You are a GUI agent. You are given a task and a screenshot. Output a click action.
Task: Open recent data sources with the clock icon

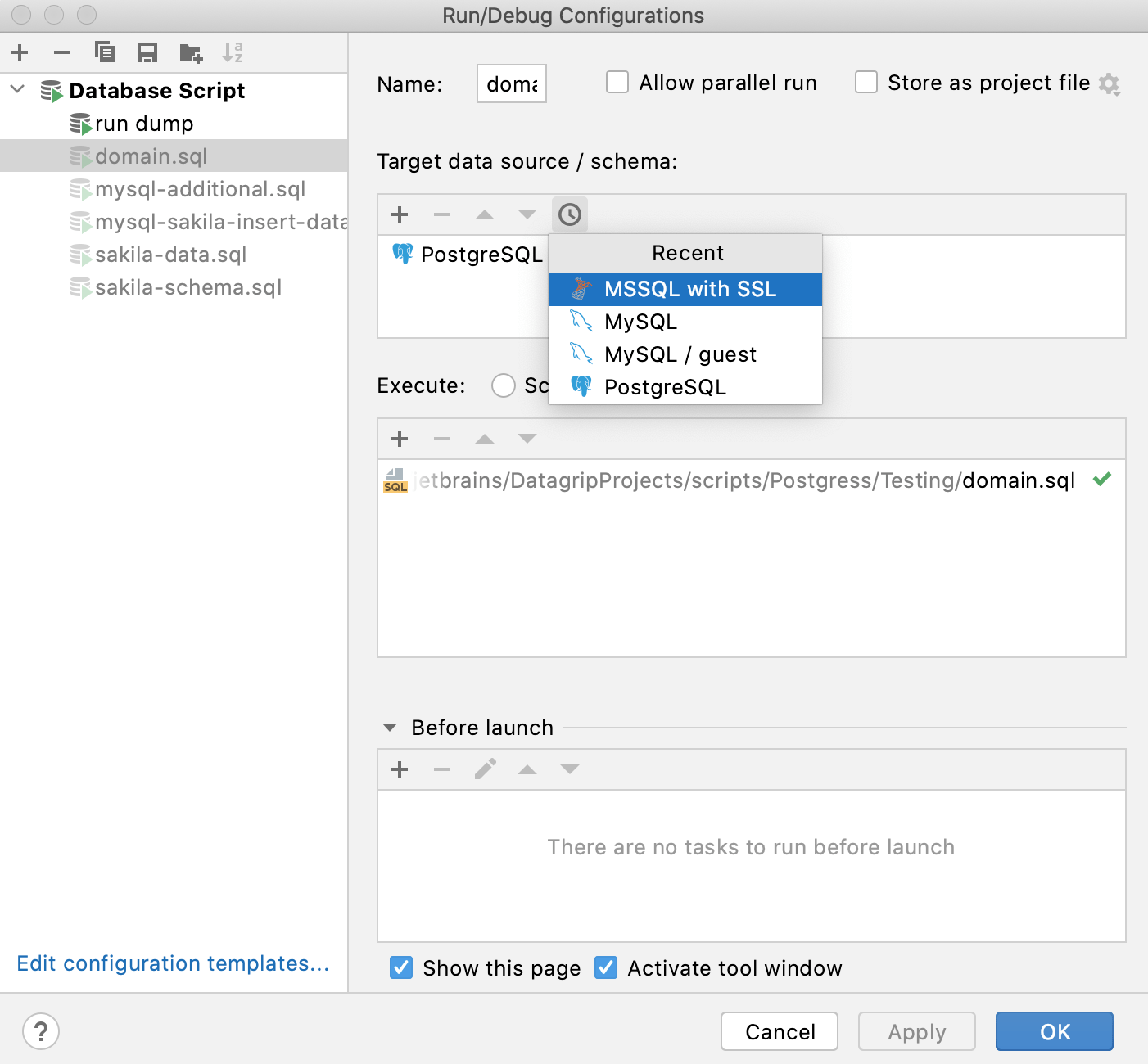[569, 214]
